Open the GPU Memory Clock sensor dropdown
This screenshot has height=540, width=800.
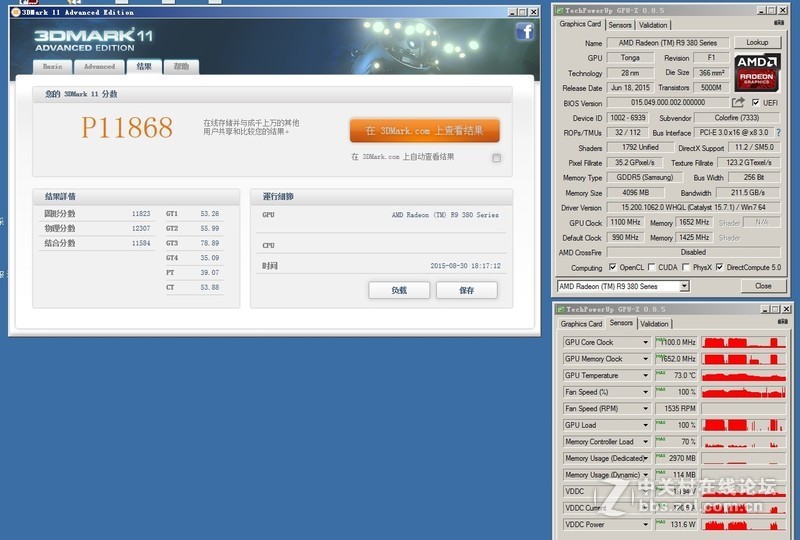(645, 359)
